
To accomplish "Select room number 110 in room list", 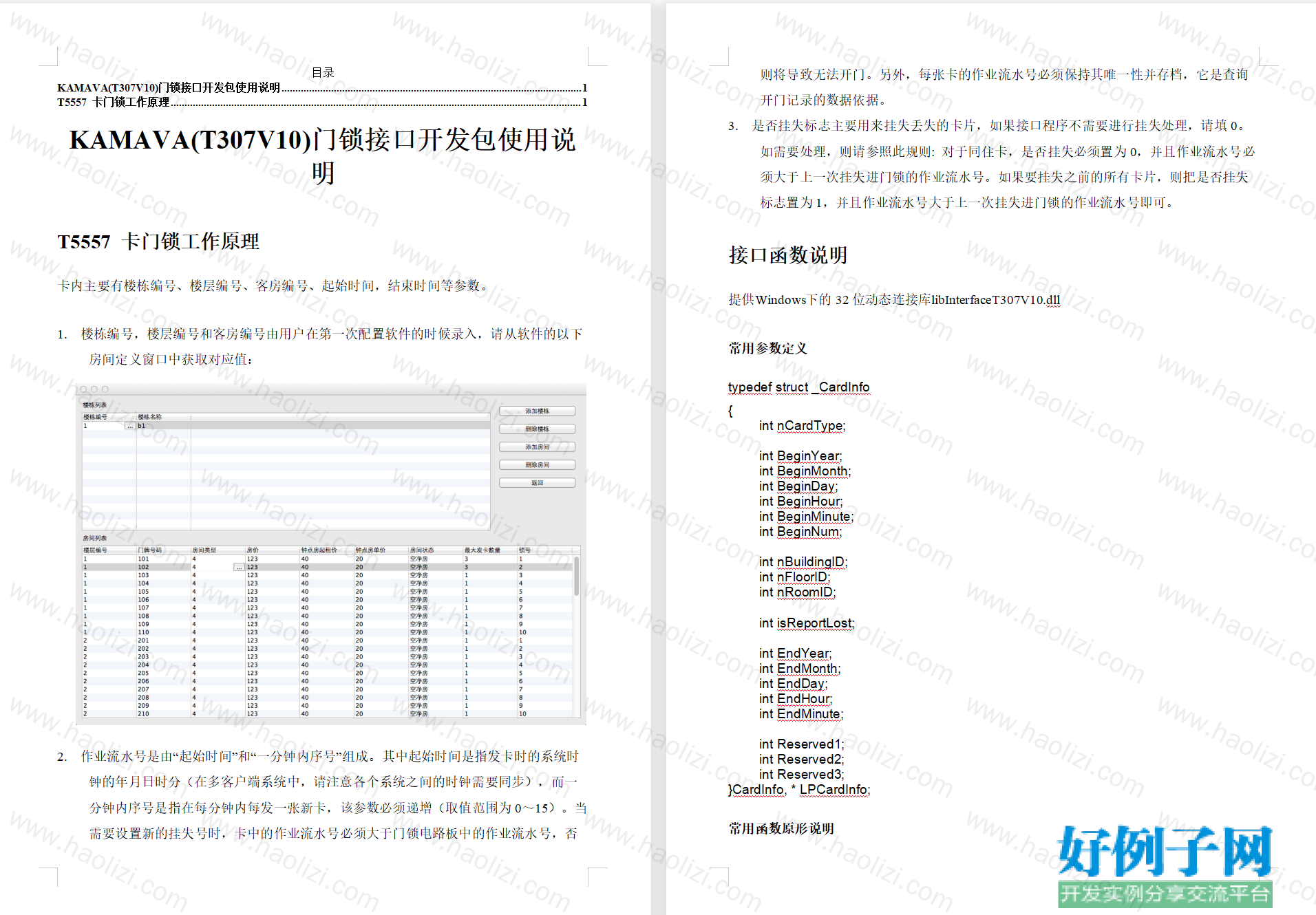I will tap(143, 632).
